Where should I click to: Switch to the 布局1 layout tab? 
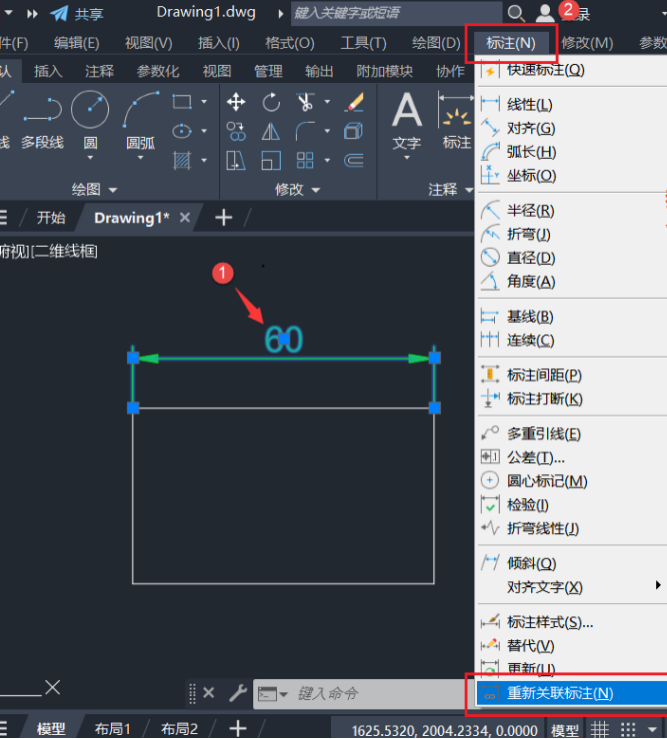coord(112,729)
